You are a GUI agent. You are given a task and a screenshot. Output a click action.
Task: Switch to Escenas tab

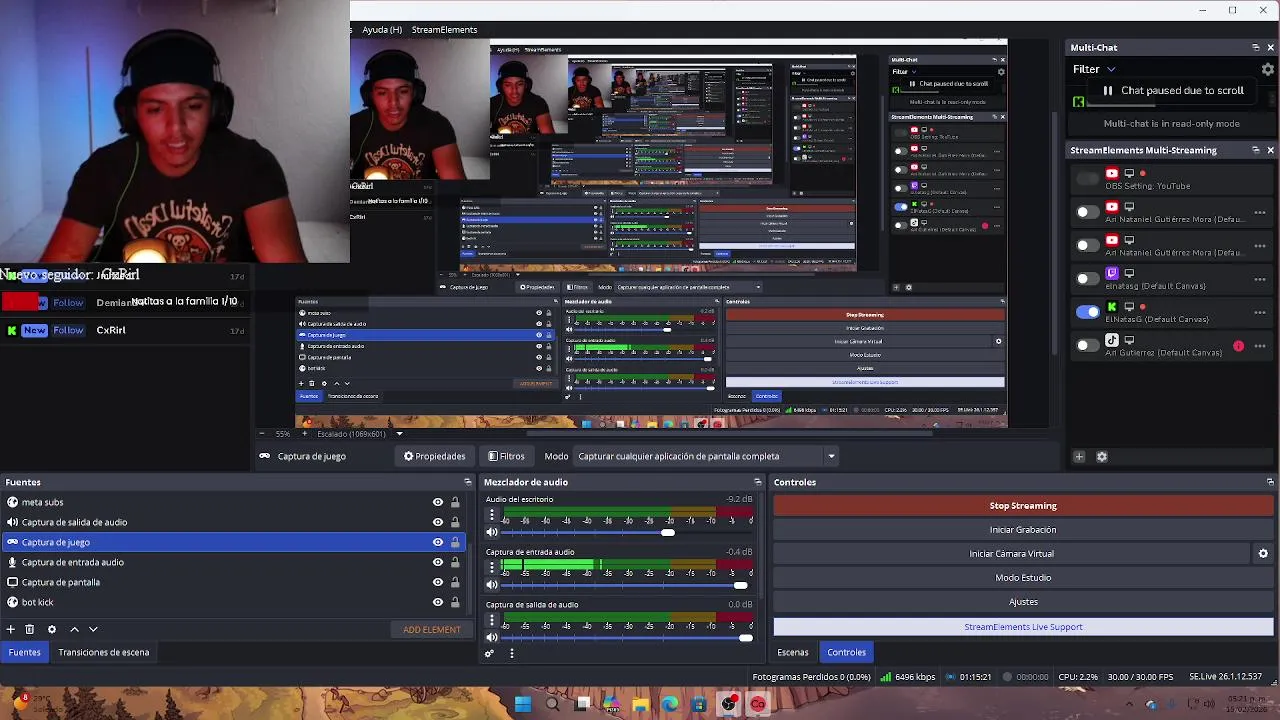pyautogui.click(x=793, y=652)
